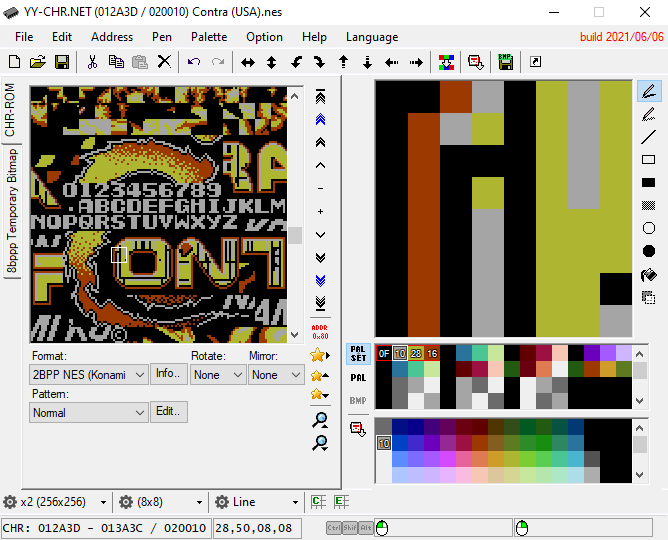Screen dimensions: 668x540
Task: Switch to the 8bppp Temporary Bitmap tab
Action: point(12,211)
